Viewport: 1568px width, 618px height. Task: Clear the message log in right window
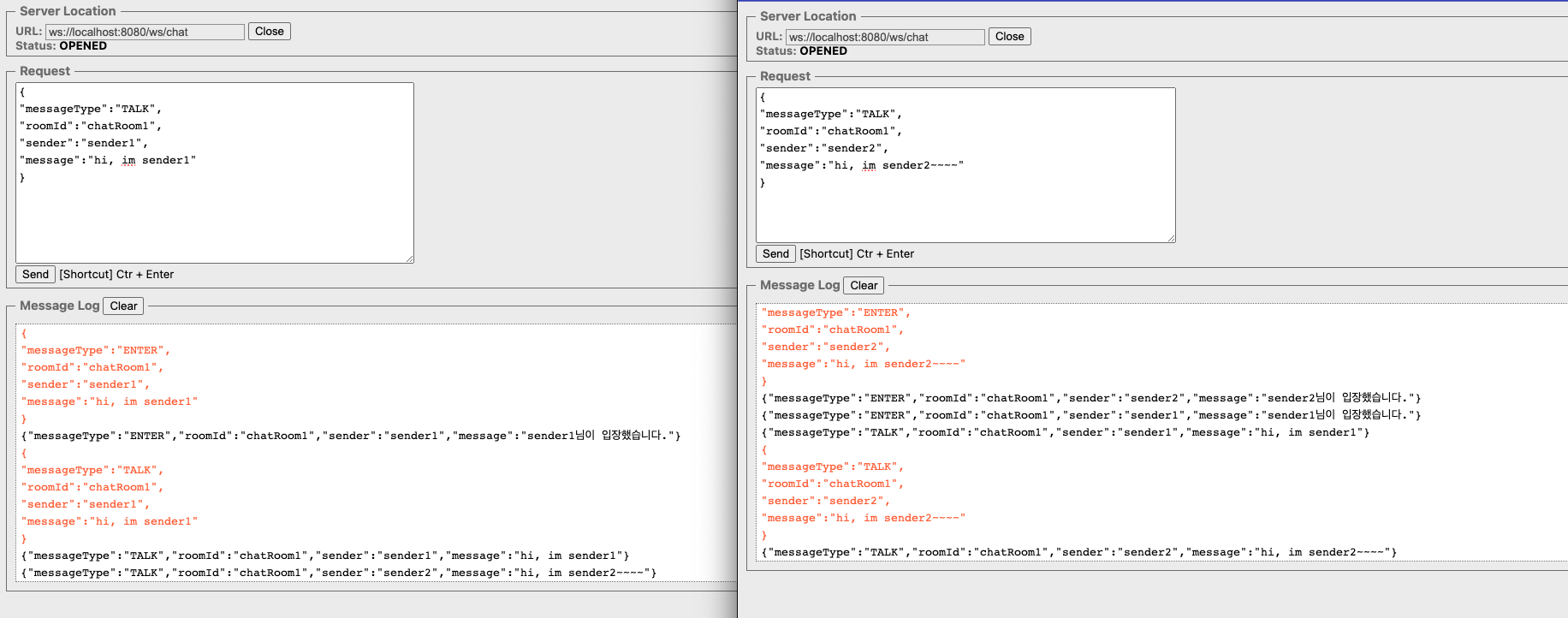[x=864, y=286]
